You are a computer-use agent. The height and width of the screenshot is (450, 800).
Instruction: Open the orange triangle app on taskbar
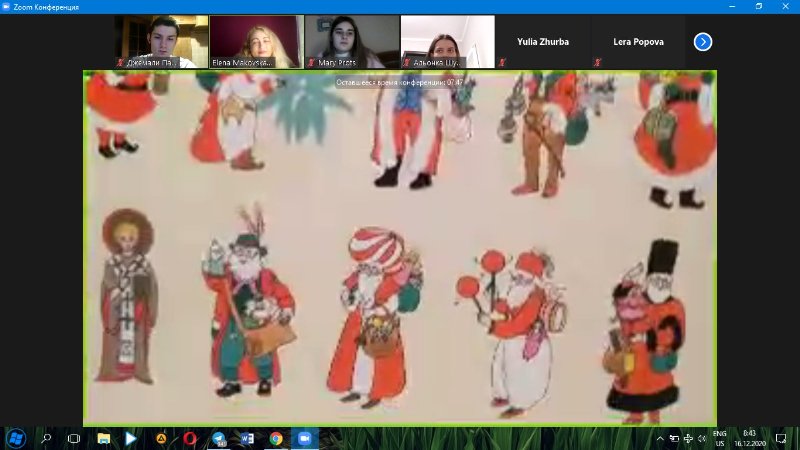click(161, 438)
